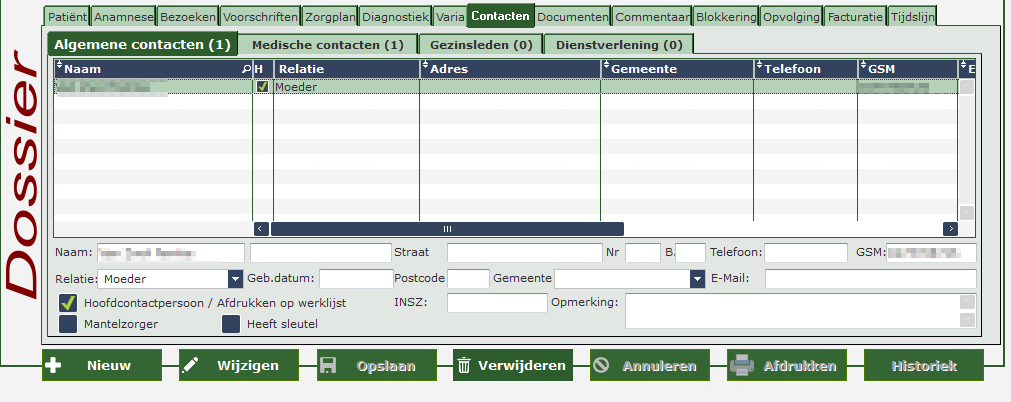Click the search magnifier in Naam column header
This screenshot has width=1011, height=402.
point(246,68)
